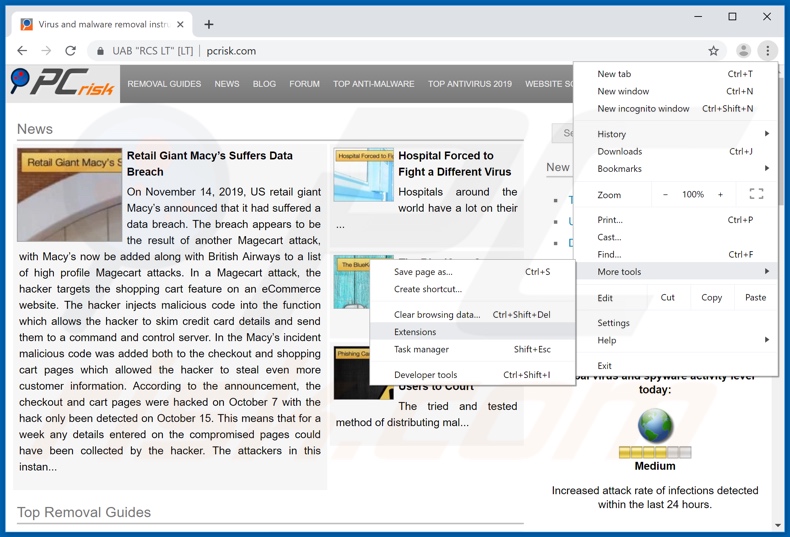Screen dimensions: 790x537
Task: Click the Macy's article thumbnail image
Action: [69, 195]
